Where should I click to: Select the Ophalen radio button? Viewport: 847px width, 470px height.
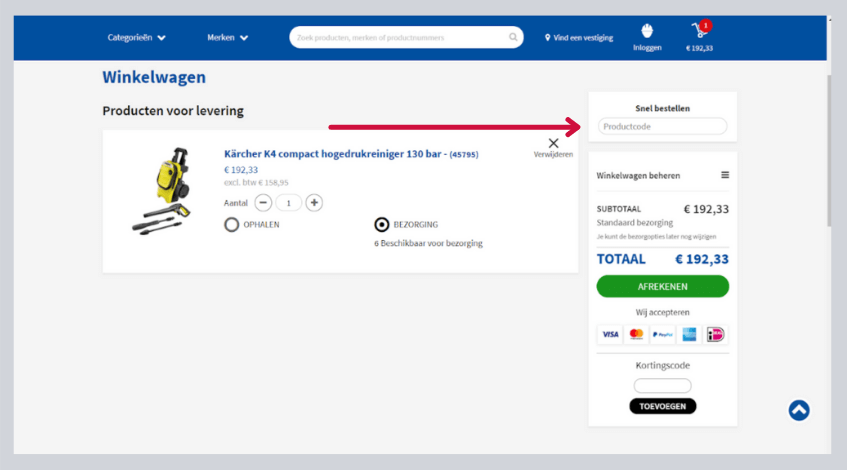232,224
